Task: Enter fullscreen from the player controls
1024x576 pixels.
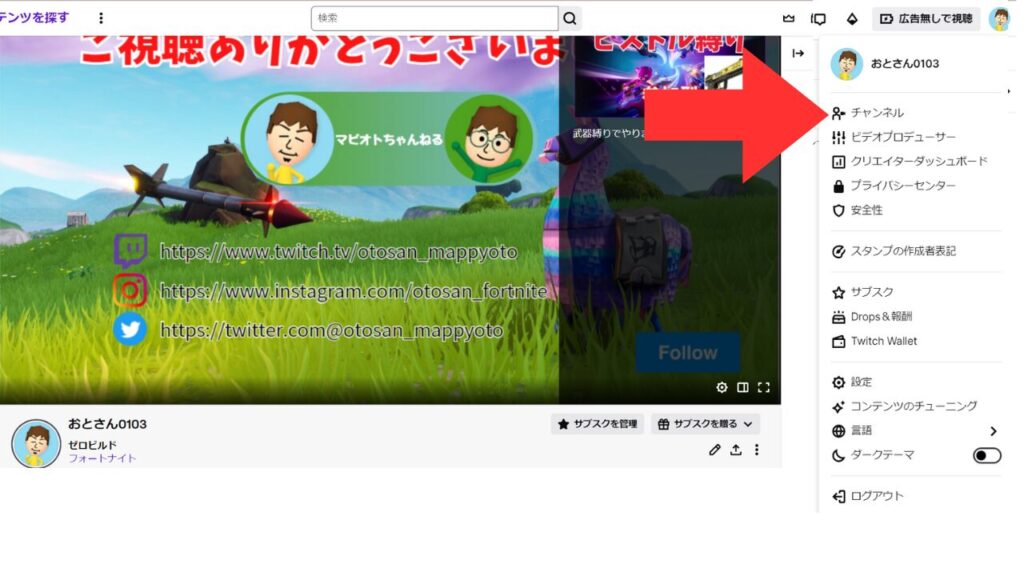Action: [763, 387]
